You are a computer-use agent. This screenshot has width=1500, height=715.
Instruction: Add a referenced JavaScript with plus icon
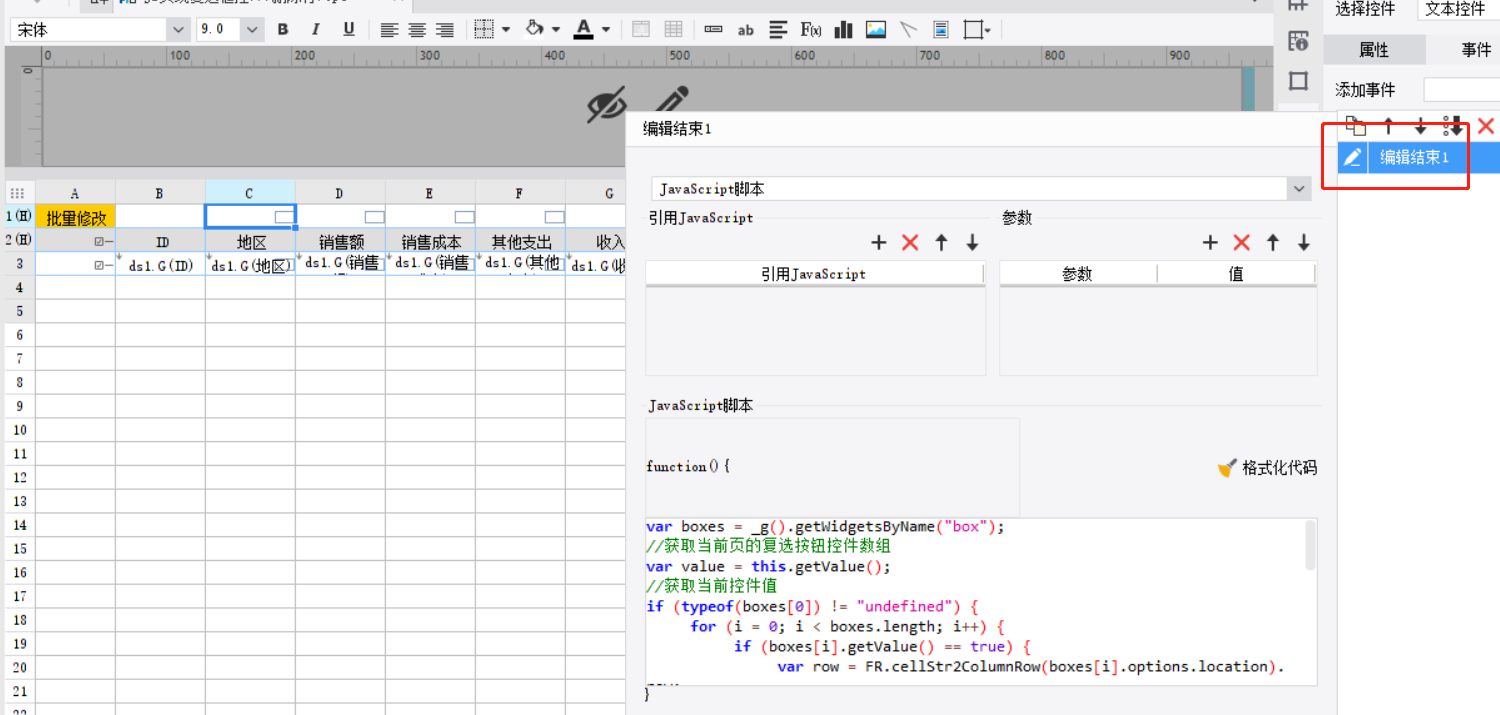tap(879, 243)
